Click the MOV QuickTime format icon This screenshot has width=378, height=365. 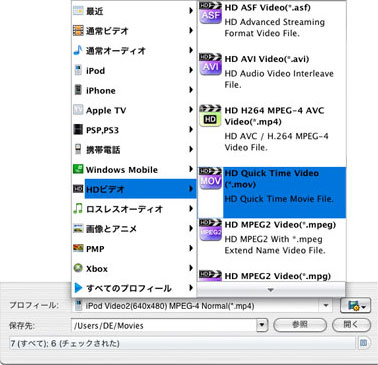pos(210,178)
